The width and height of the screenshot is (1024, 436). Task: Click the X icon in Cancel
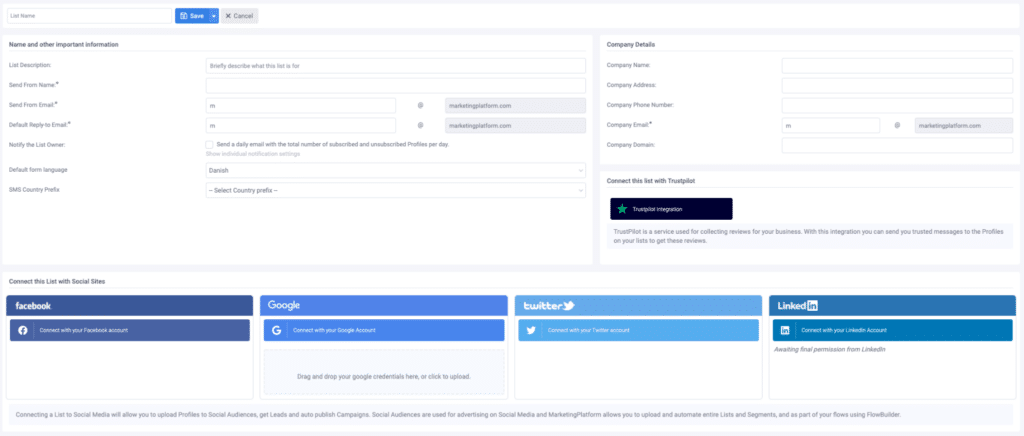point(228,16)
